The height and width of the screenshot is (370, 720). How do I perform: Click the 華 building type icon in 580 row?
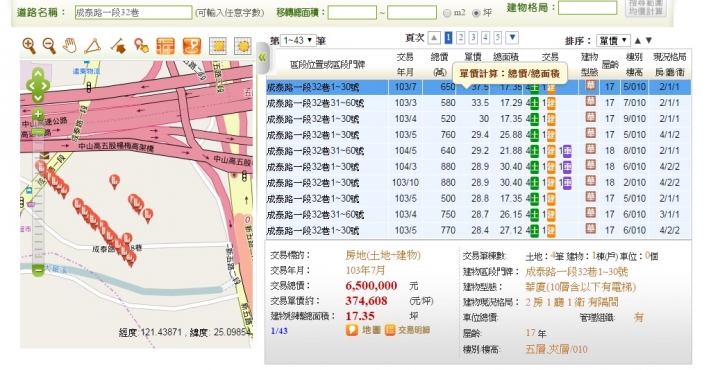tap(591, 102)
